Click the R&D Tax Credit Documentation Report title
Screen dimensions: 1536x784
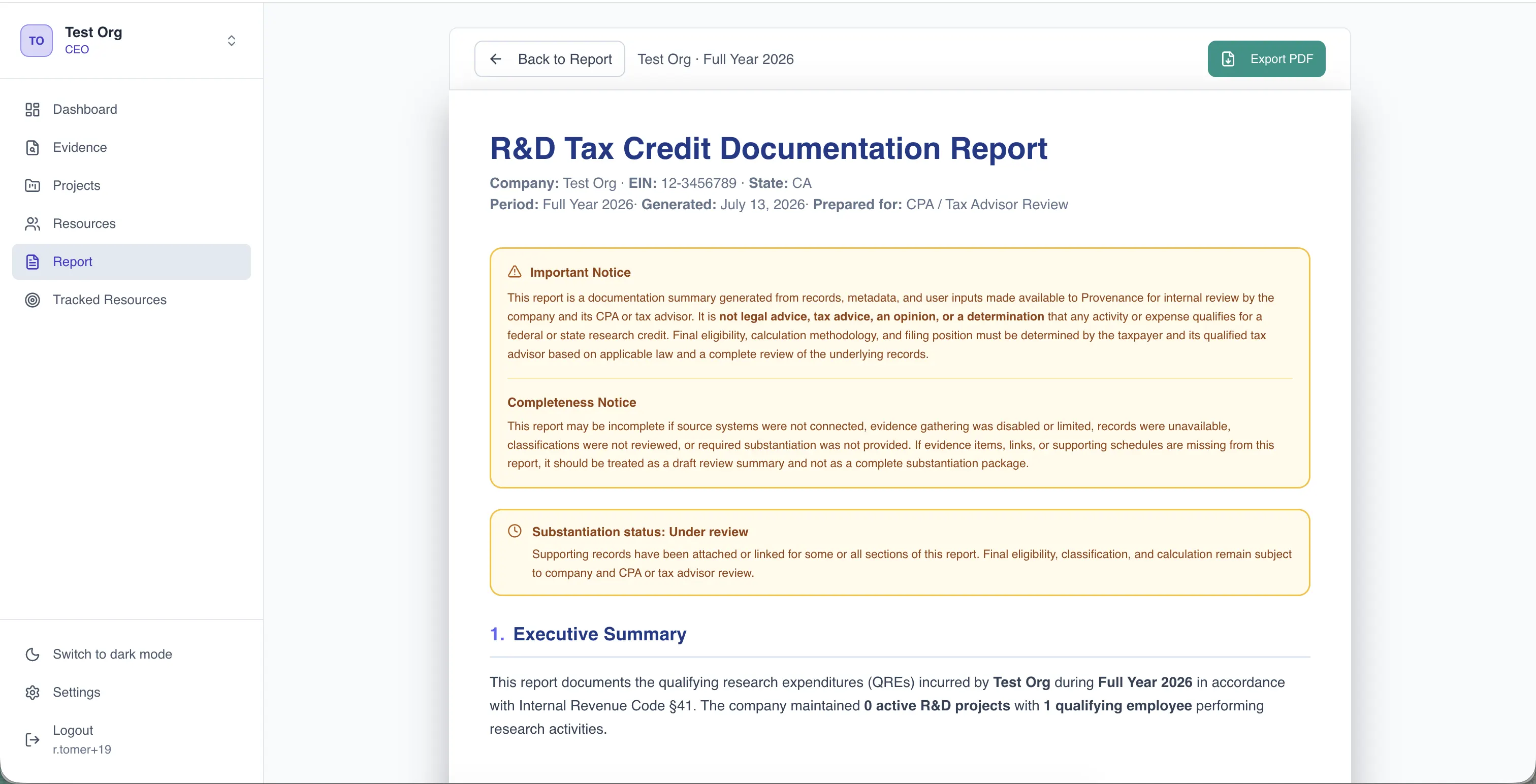pos(769,148)
